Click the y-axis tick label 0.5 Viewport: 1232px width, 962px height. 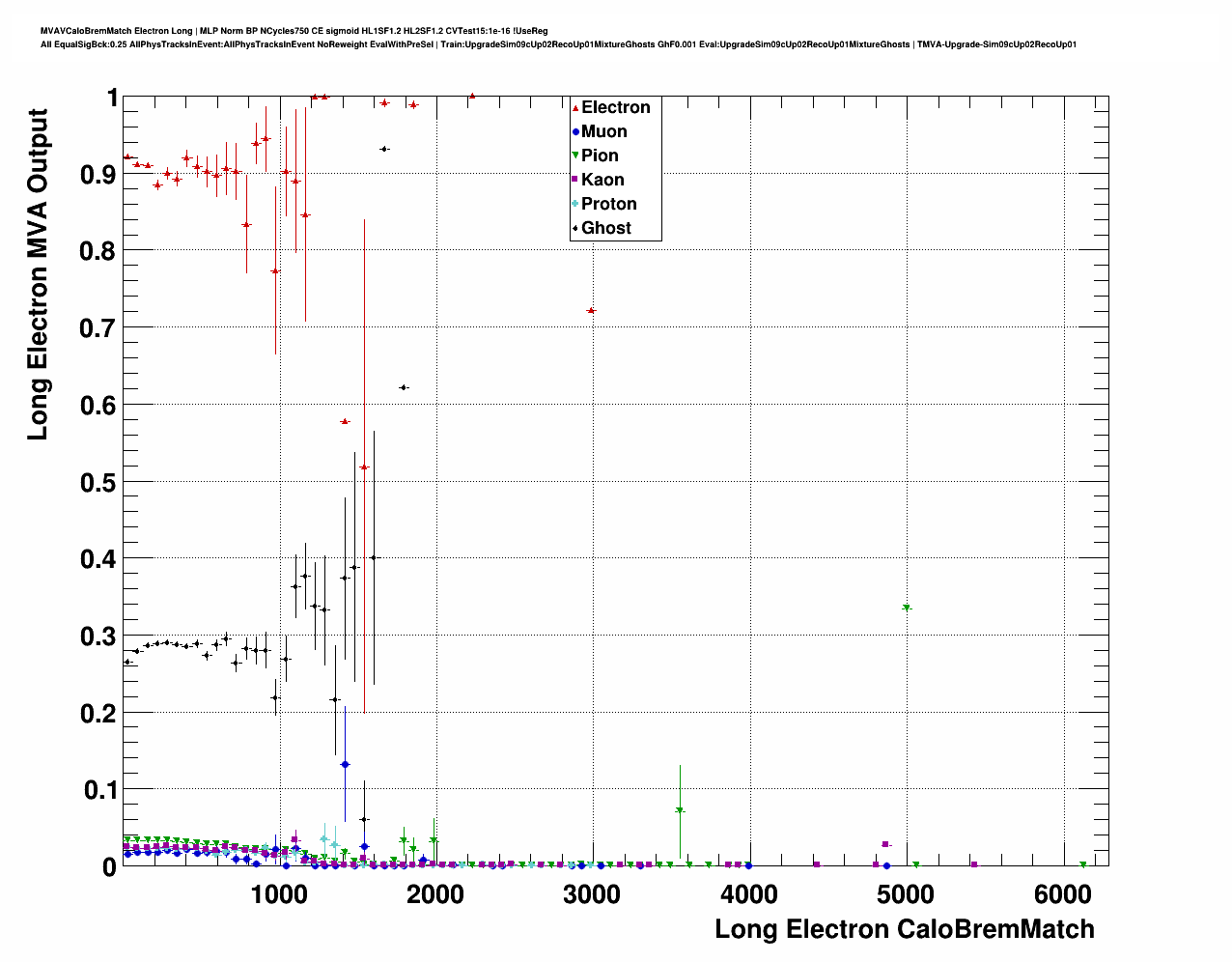click(x=98, y=482)
